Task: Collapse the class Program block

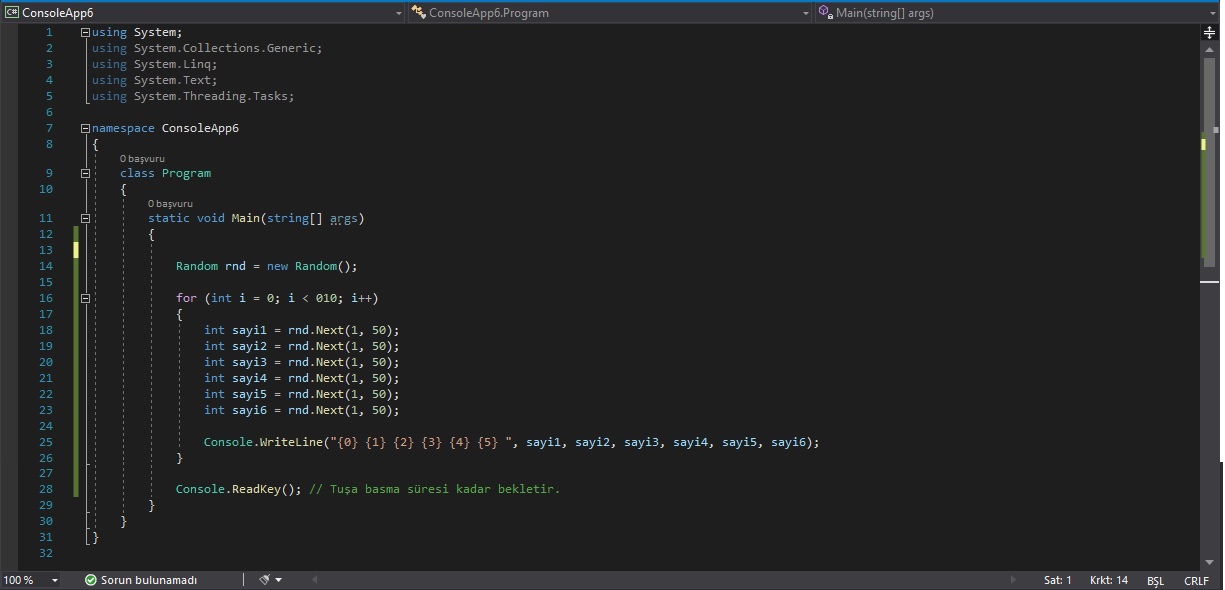Action: (x=85, y=173)
